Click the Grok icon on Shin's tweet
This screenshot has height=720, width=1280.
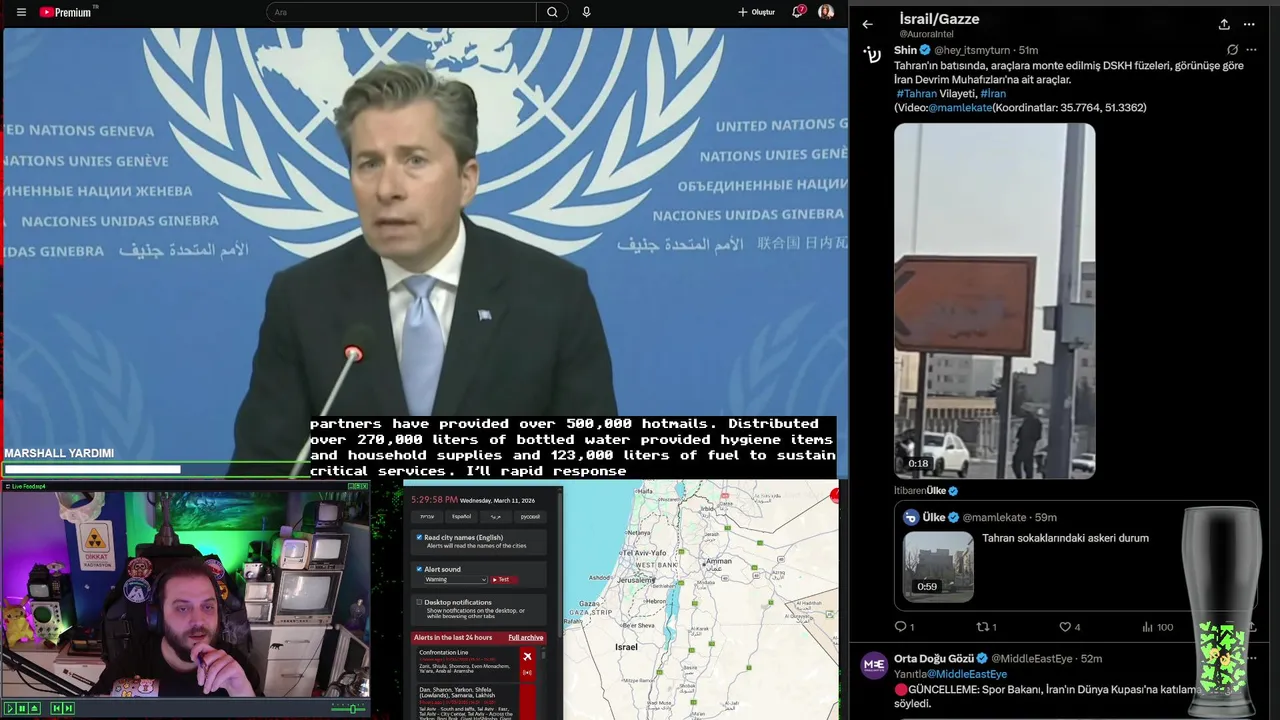[1232, 50]
